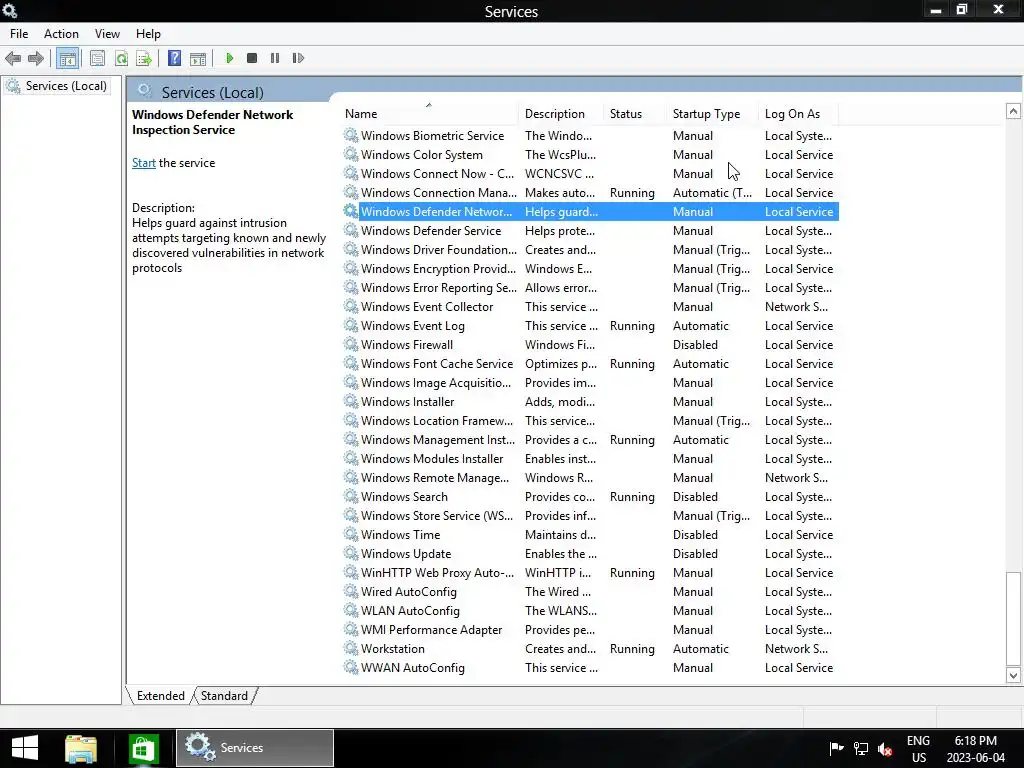Click the gear icon for Windows Defender Network row
1024x768 pixels.
(351, 212)
